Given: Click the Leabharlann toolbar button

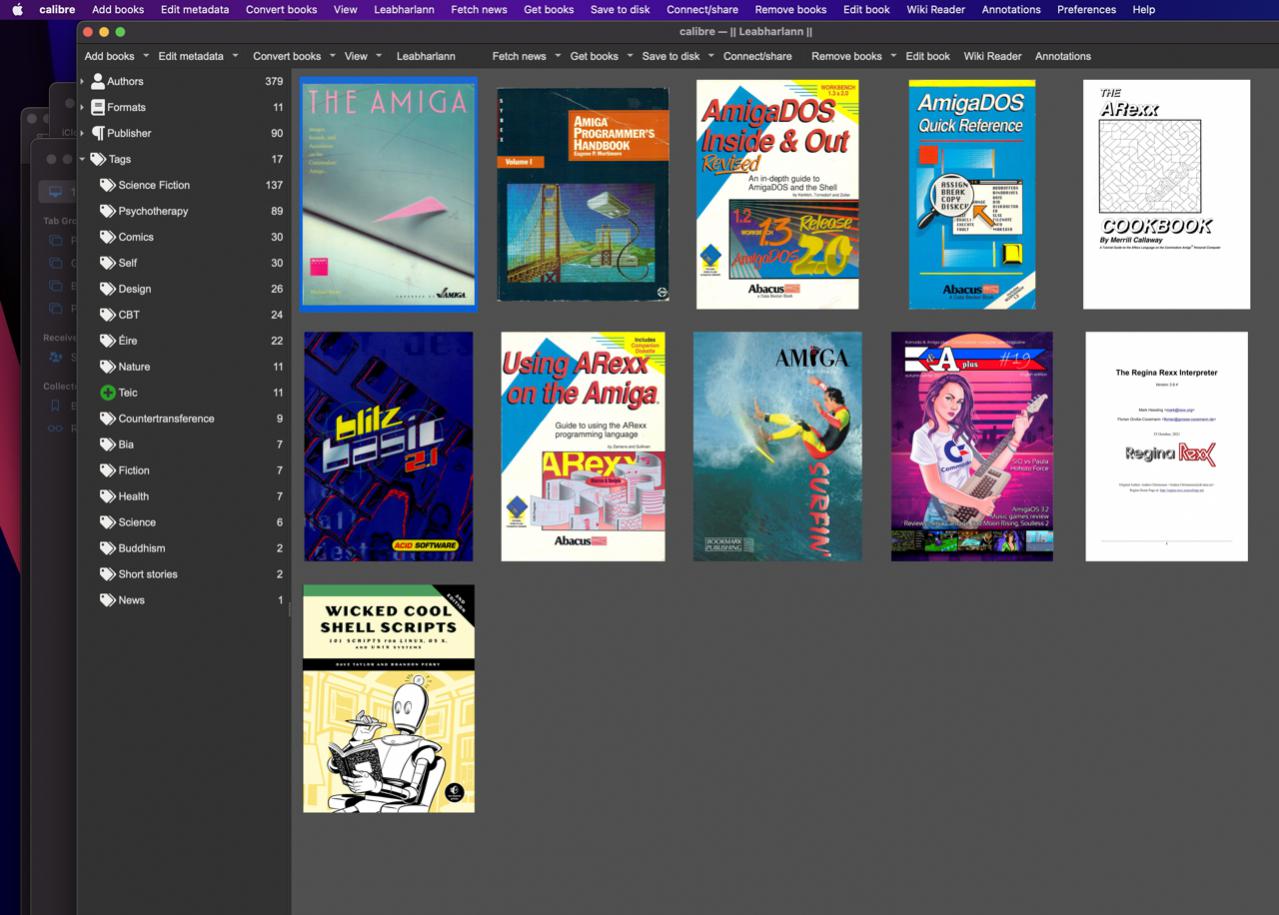Looking at the screenshot, I should tap(426, 56).
